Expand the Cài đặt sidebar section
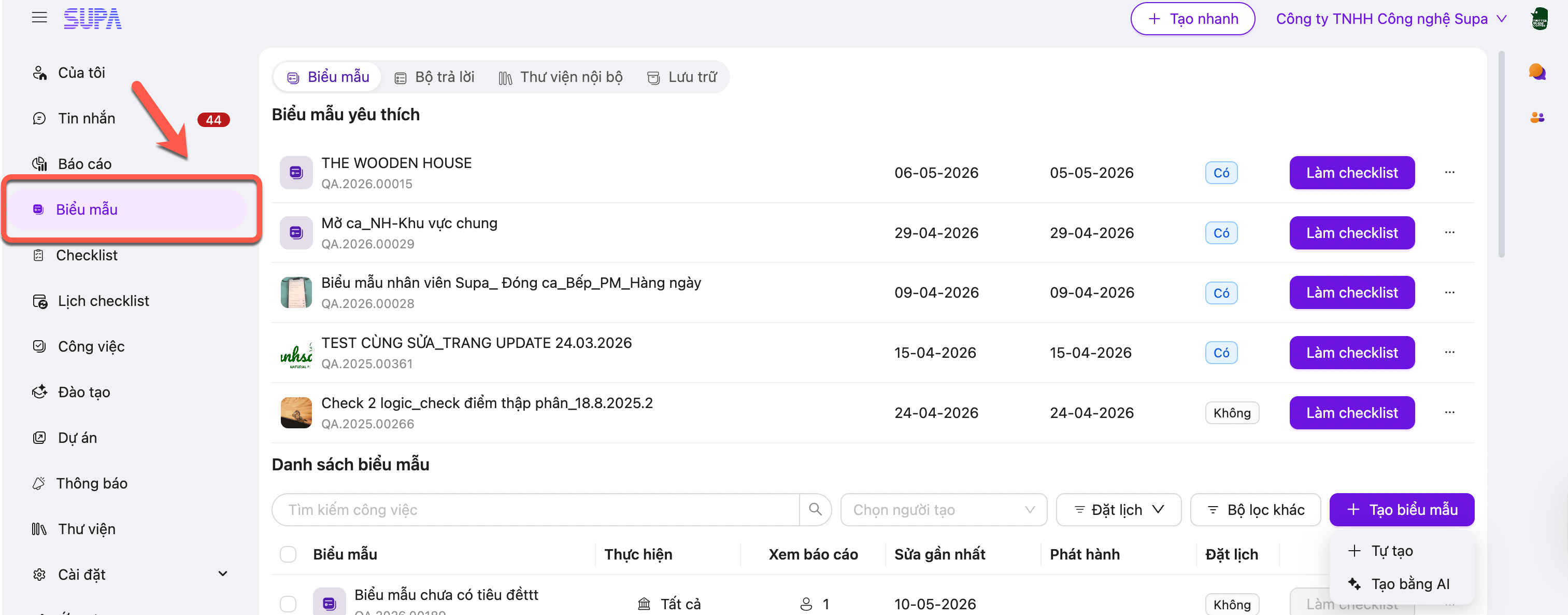This screenshot has width=1568, height=615. [130, 574]
